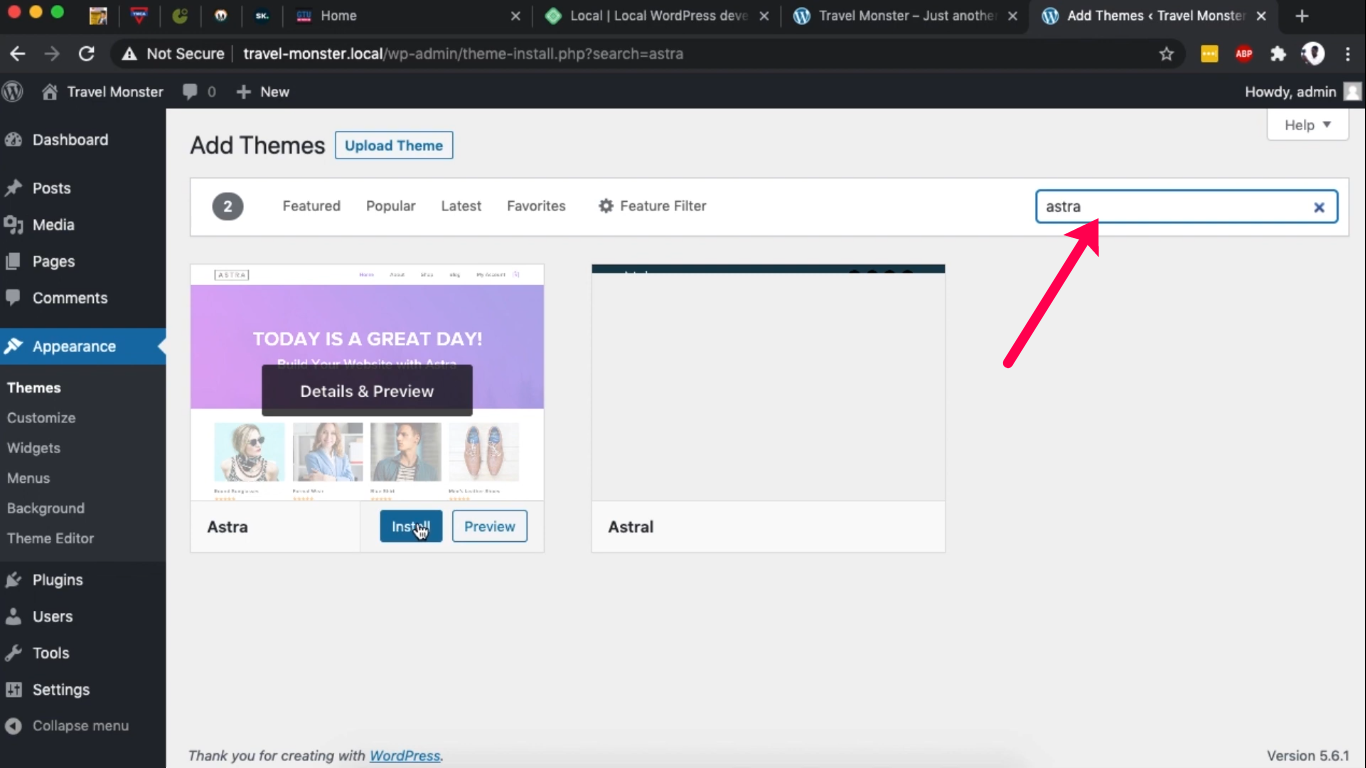Expand the Help dropdown

[x=1308, y=125]
